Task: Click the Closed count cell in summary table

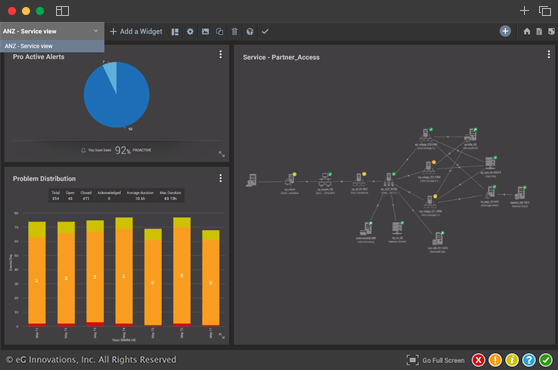Action: point(86,195)
